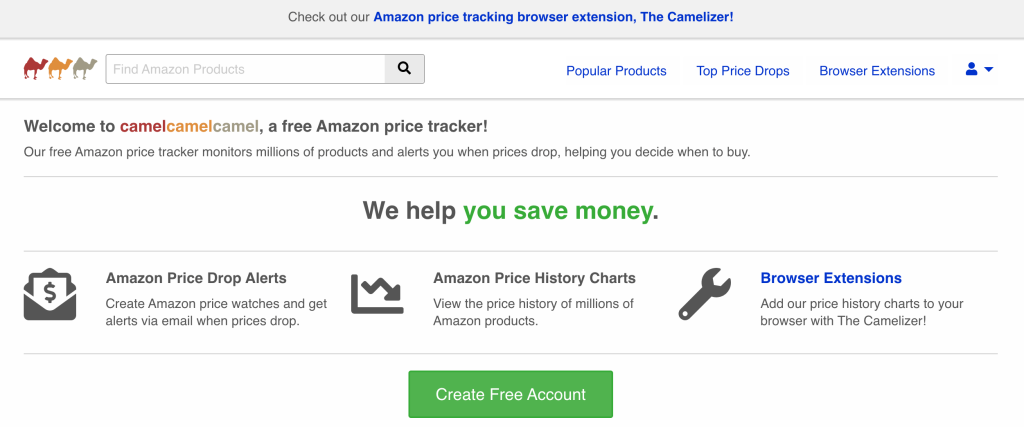
Task: Click the tan camel logo icon
Action: point(85,69)
